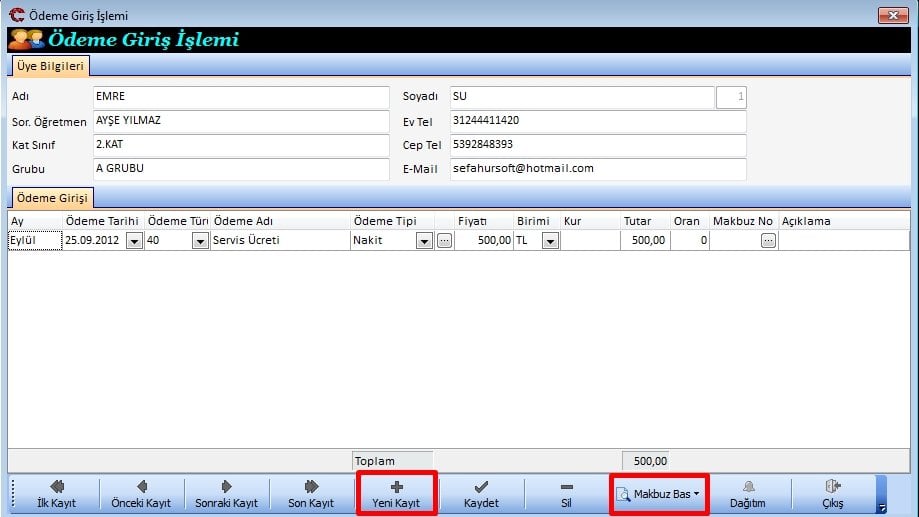919x517 pixels.
Task: Delete the record with Sil button
Action: point(566,494)
